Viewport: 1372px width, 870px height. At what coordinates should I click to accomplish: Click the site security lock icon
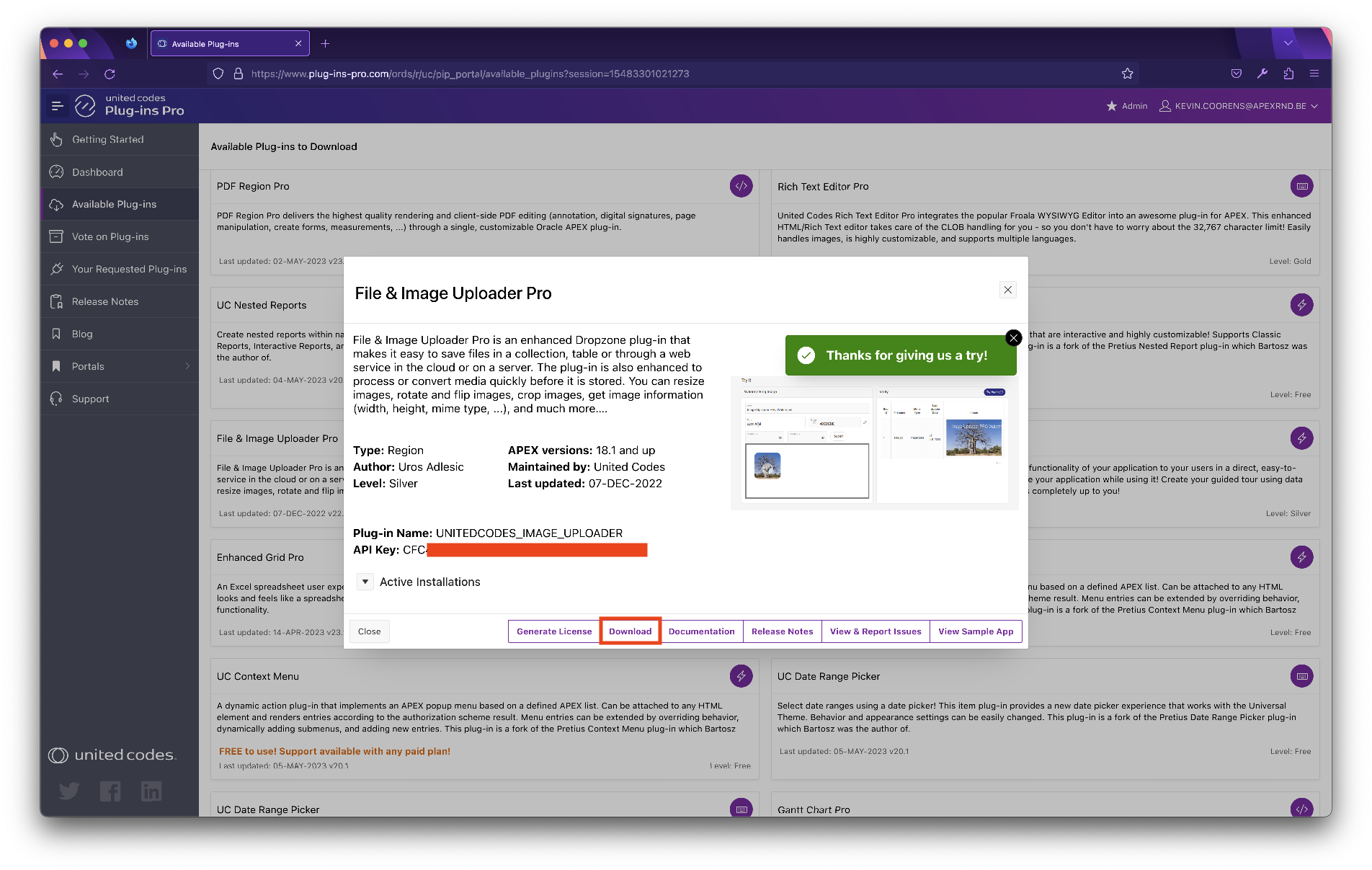click(239, 74)
